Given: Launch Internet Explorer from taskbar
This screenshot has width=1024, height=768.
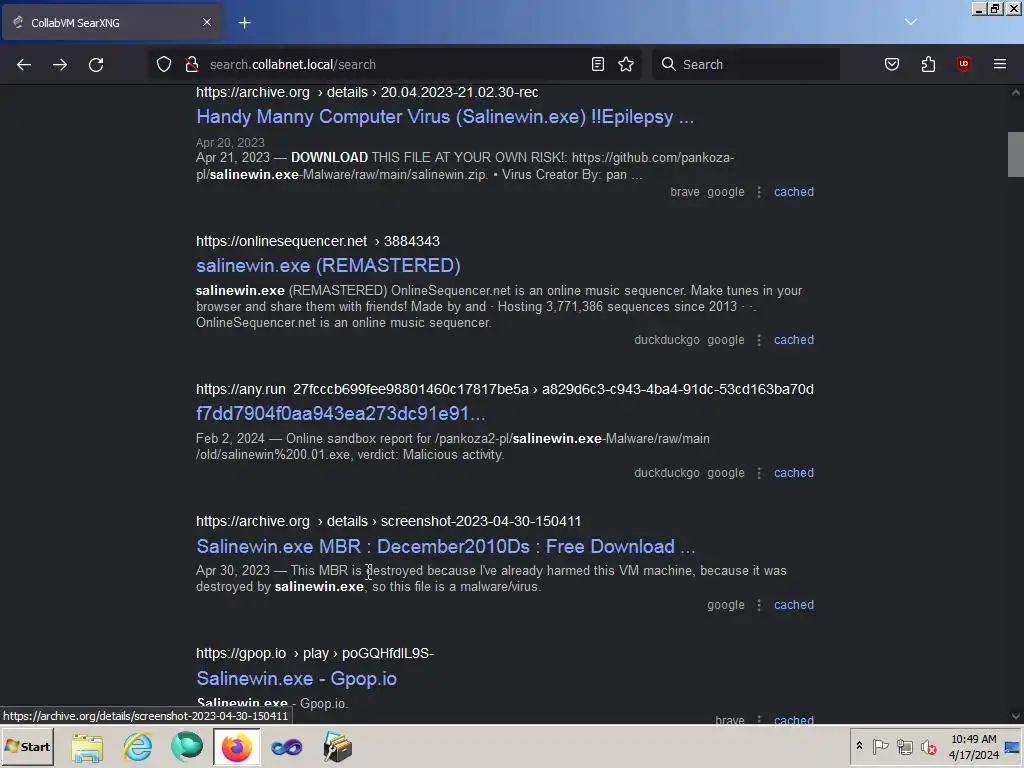Looking at the screenshot, I should [138, 748].
